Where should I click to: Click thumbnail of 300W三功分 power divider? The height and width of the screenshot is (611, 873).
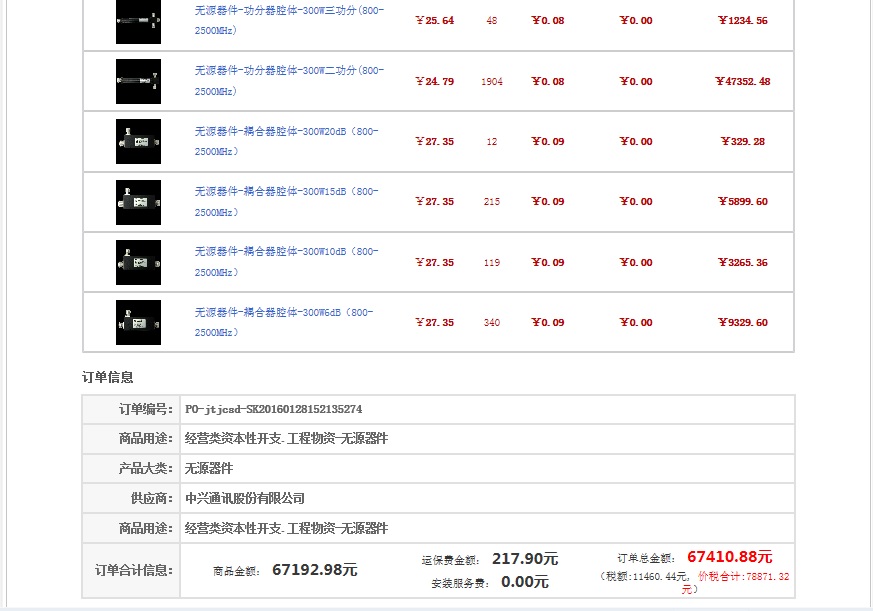138,21
